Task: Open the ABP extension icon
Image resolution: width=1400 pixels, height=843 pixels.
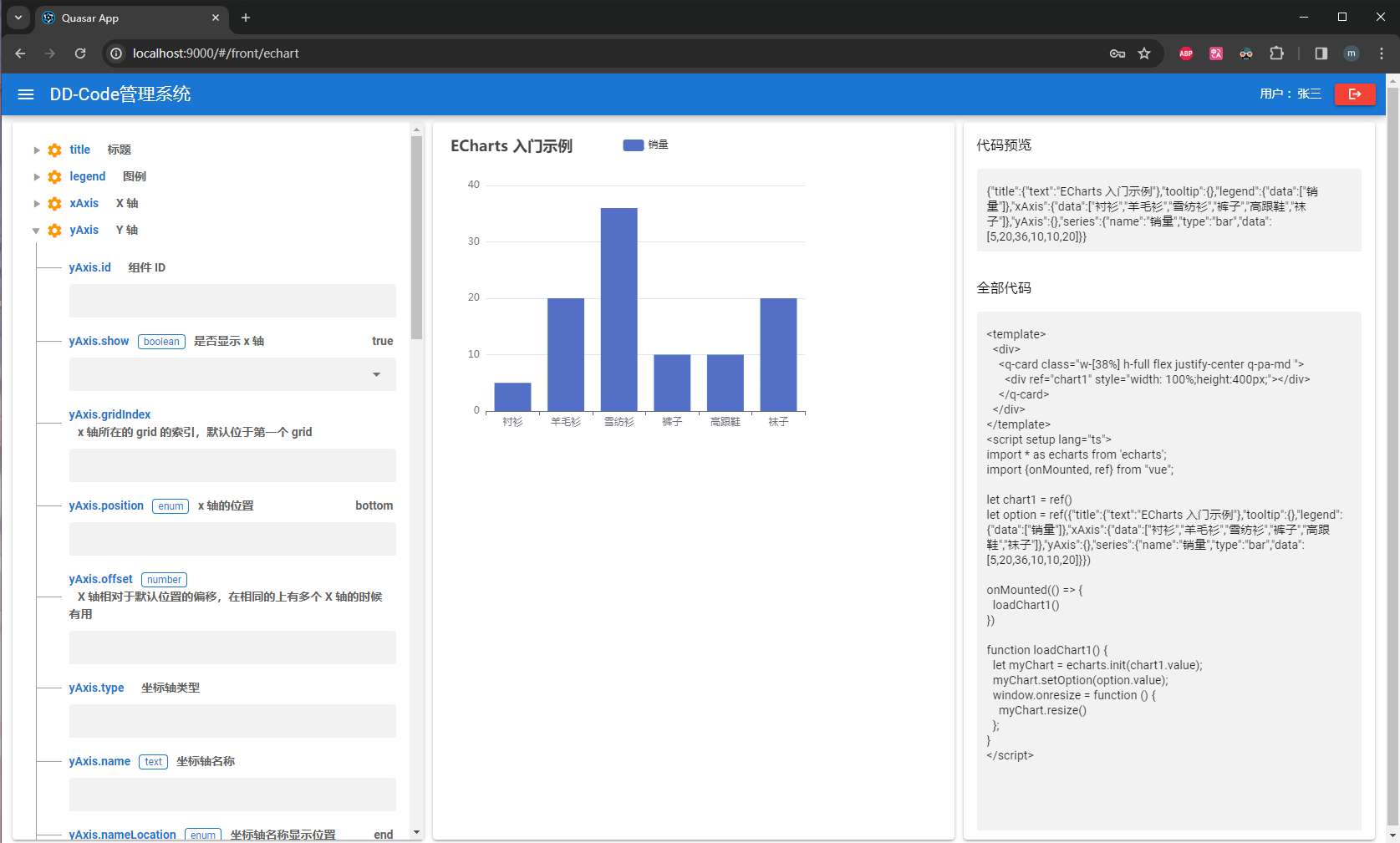Action: (x=1186, y=53)
